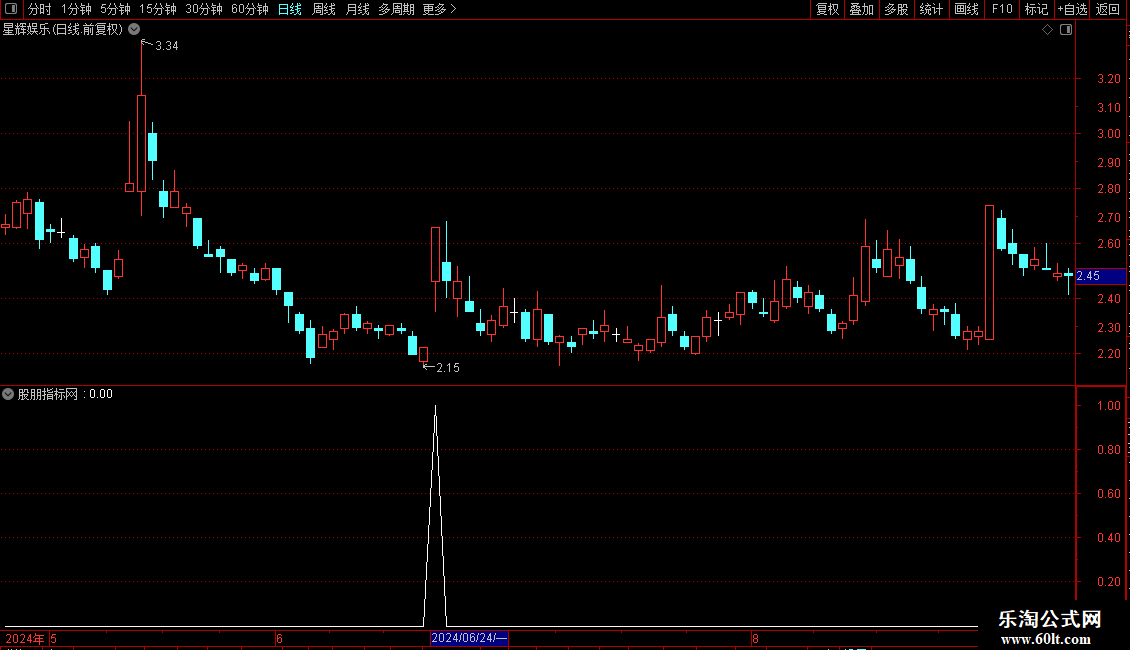
Task: Select the 5分钟 period
Action: point(115,9)
